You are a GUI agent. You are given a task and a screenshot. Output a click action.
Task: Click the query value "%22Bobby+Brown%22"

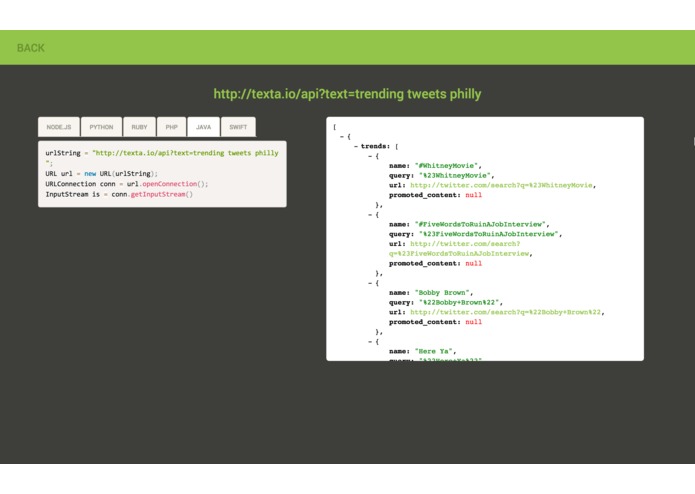[459, 302]
